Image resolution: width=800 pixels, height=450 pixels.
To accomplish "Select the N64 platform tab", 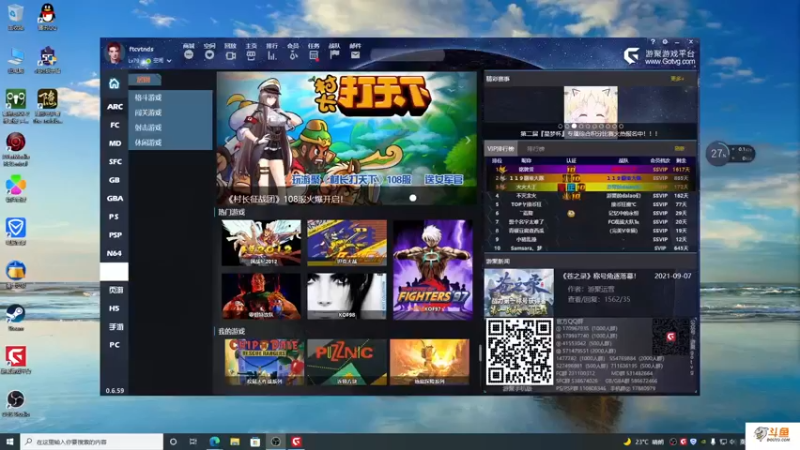I will tap(114, 254).
